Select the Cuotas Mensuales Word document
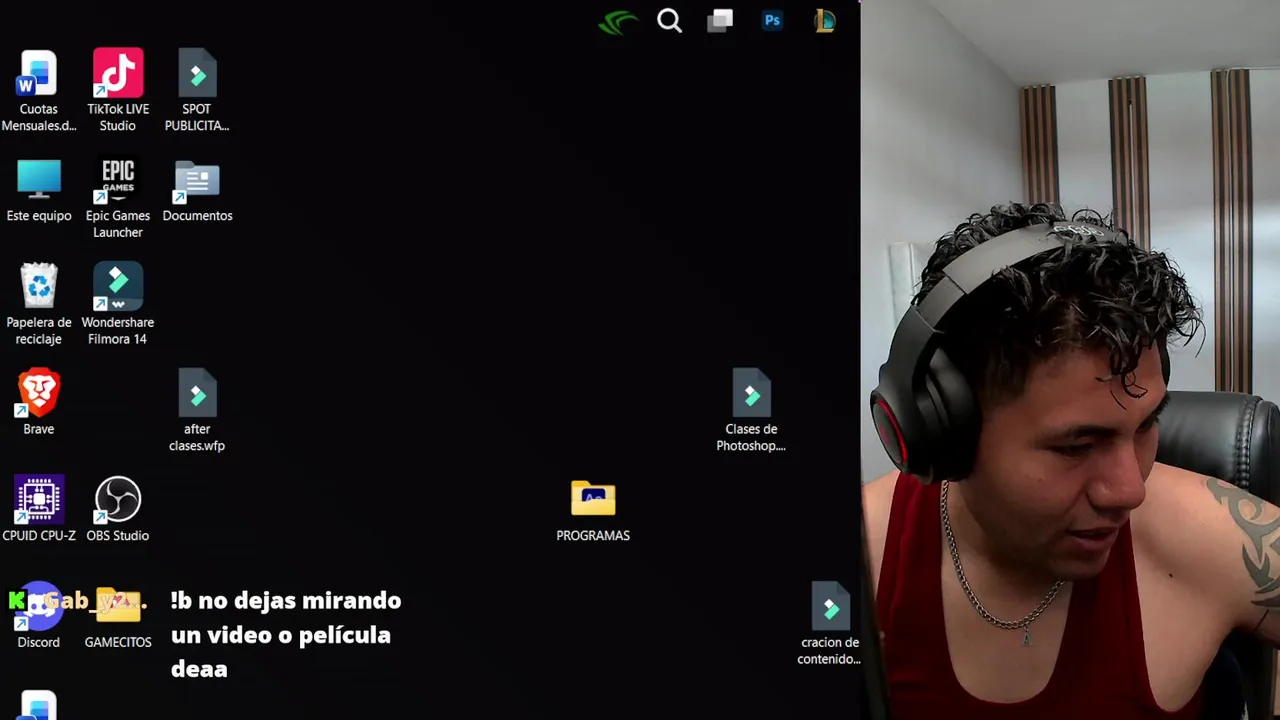This screenshot has height=720, width=1280. (x=39, y=90)
